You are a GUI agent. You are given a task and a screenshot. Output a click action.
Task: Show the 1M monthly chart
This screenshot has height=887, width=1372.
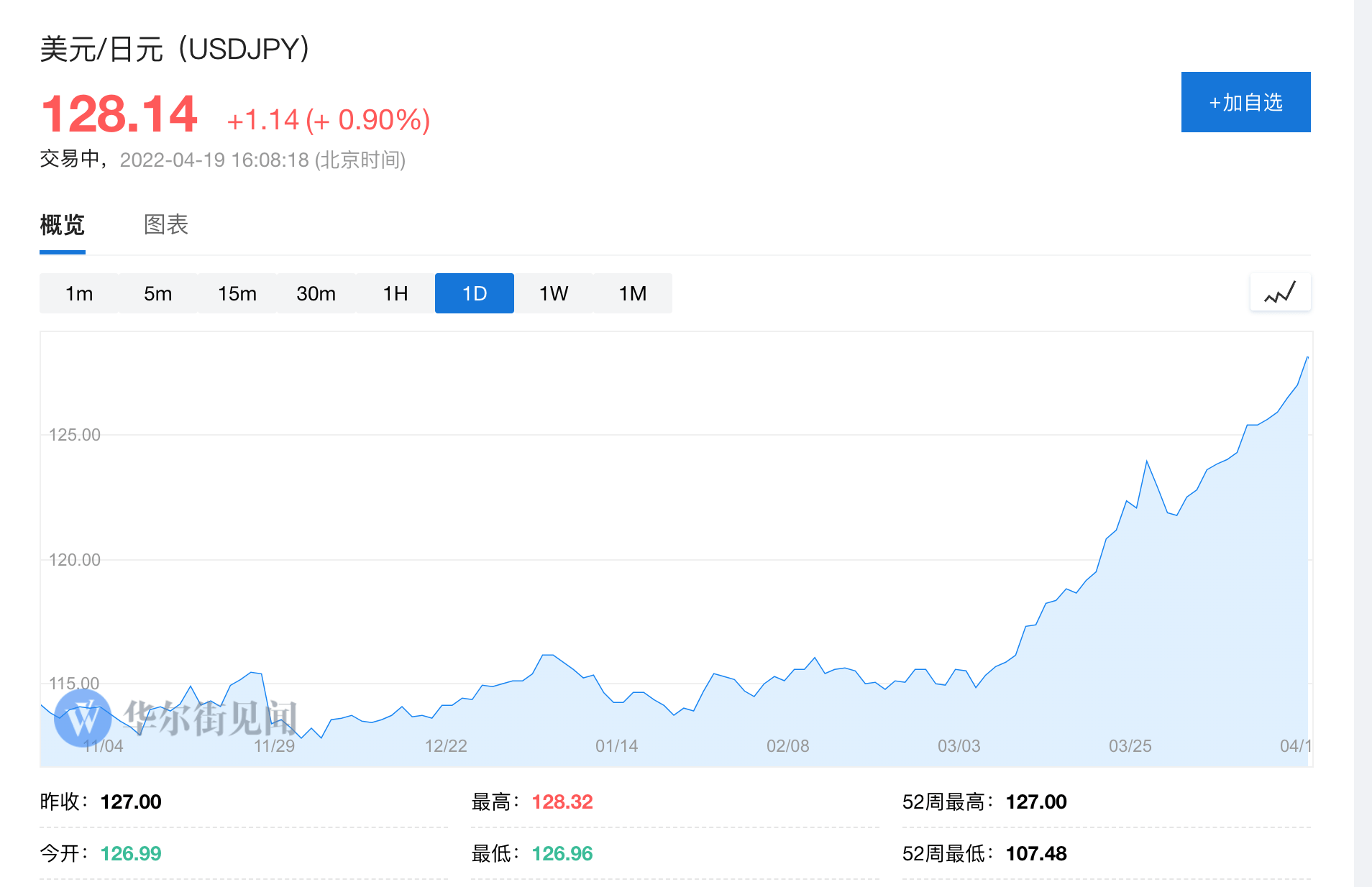(x=633, y=293)
